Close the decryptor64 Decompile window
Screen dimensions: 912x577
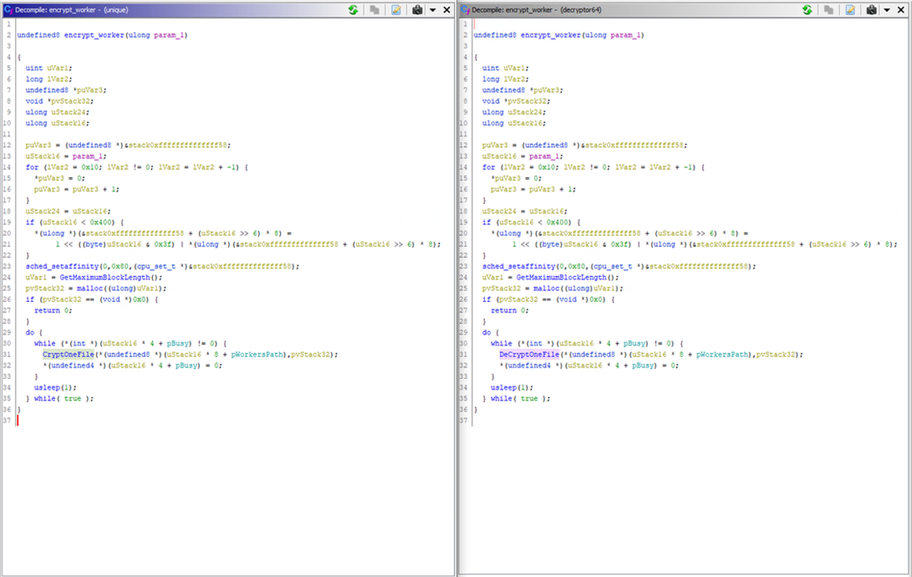(901, 10)
